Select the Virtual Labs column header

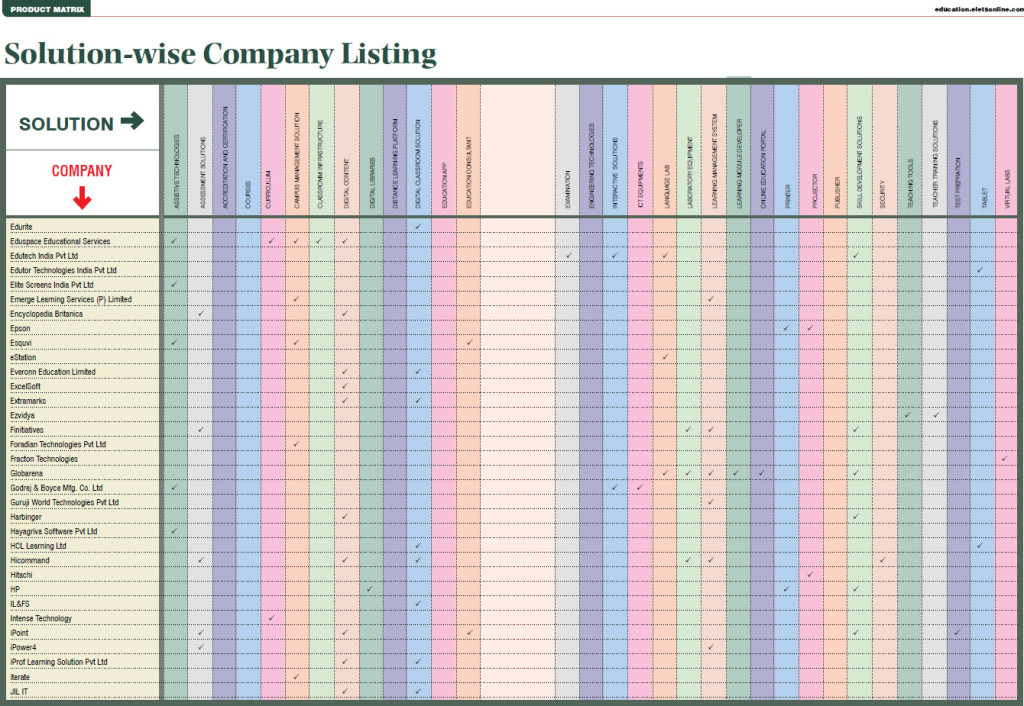1006,150
